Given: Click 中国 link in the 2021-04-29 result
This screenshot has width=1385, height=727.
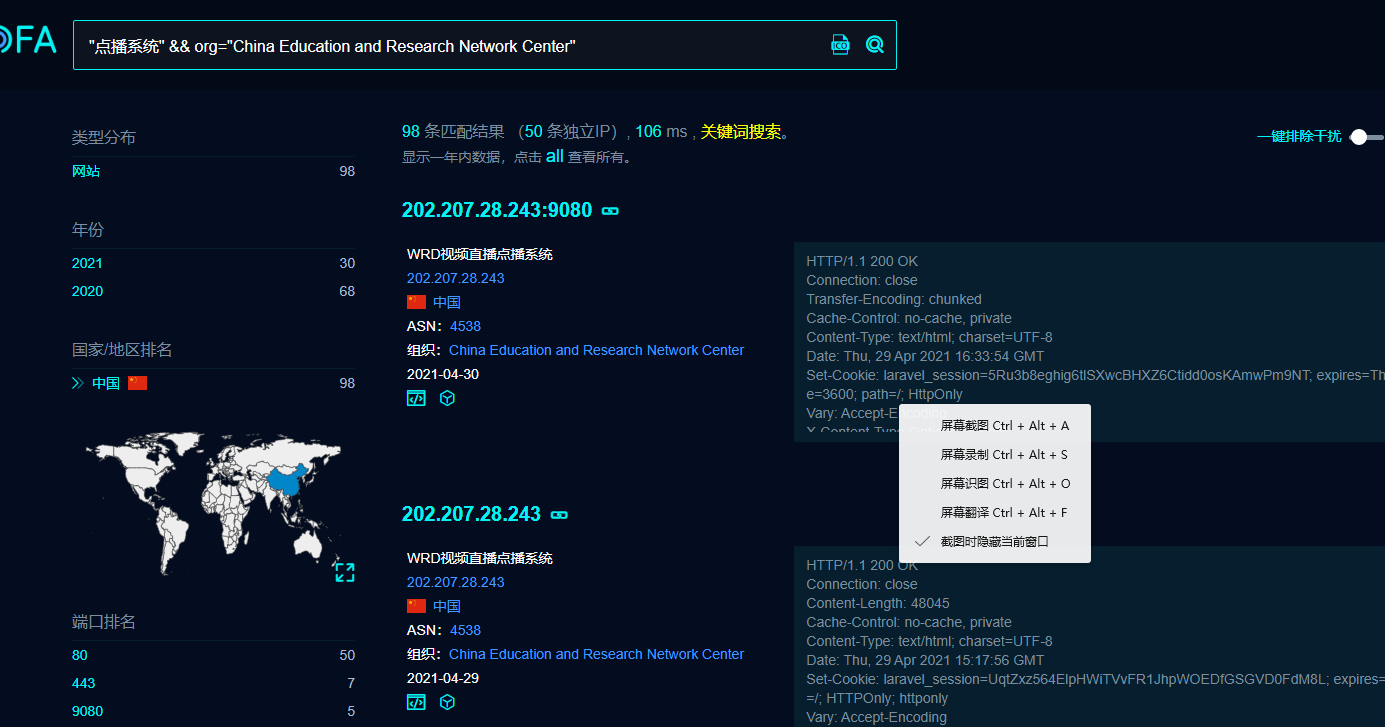Looking at the screenshot, I should click(x=447, y=606).
